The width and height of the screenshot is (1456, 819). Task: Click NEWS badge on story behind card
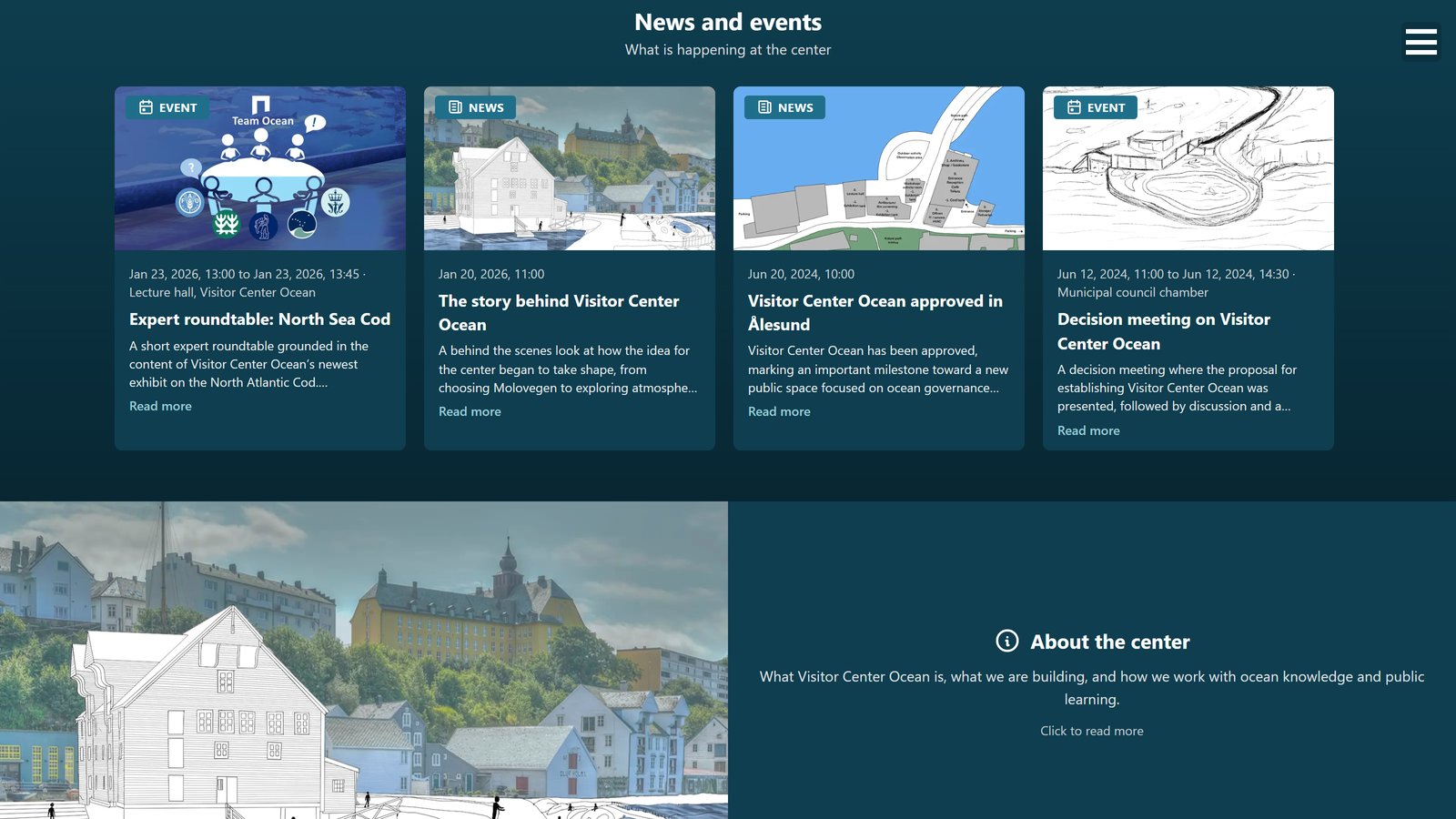[x=475, y=107]
